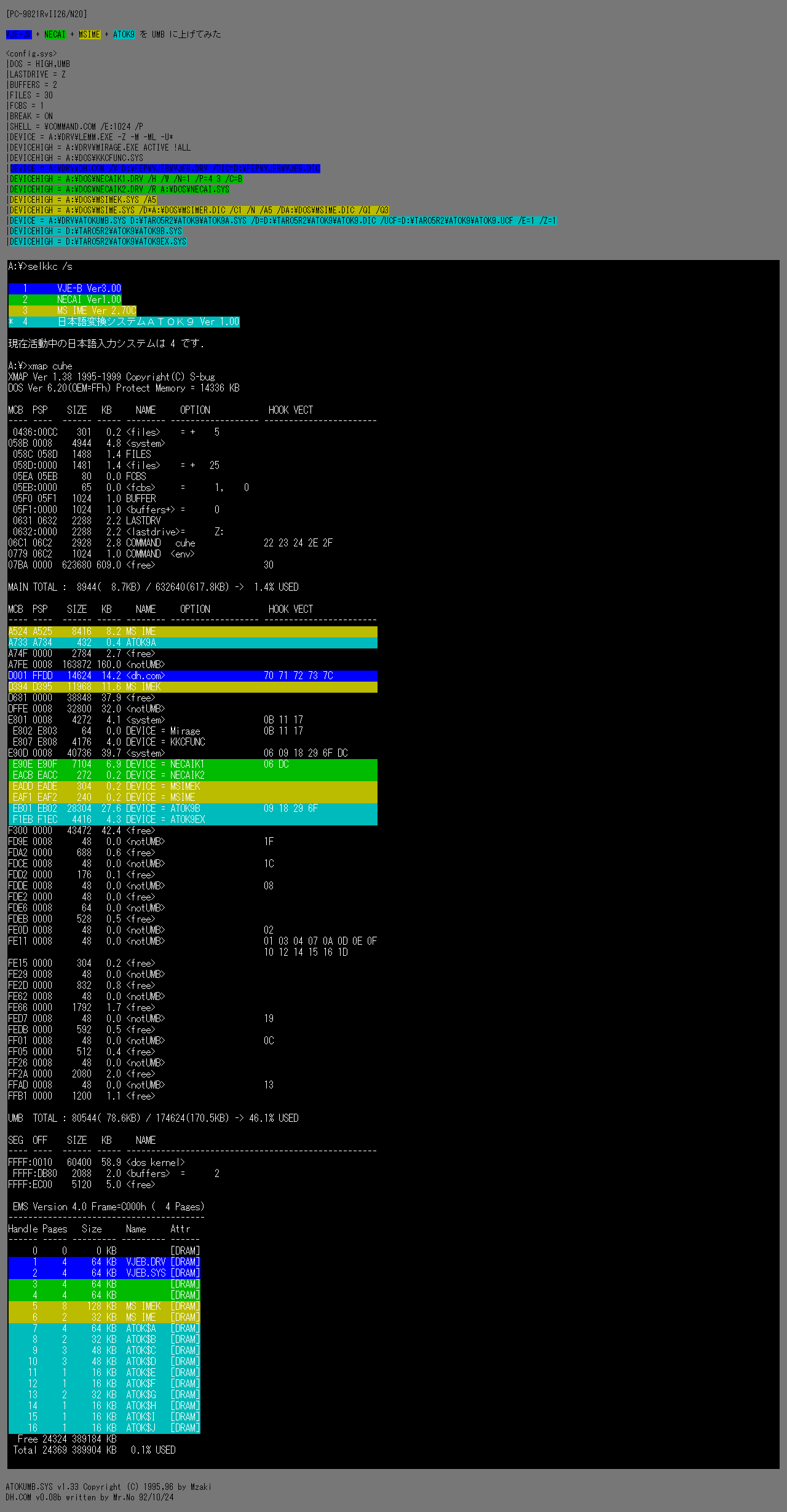Image resolution: width=787 pixels, height=1512 pixels.
Task: Click the cyan DEVICE ATOKUMB.SYS config line
Action: (x=283, y=221)
